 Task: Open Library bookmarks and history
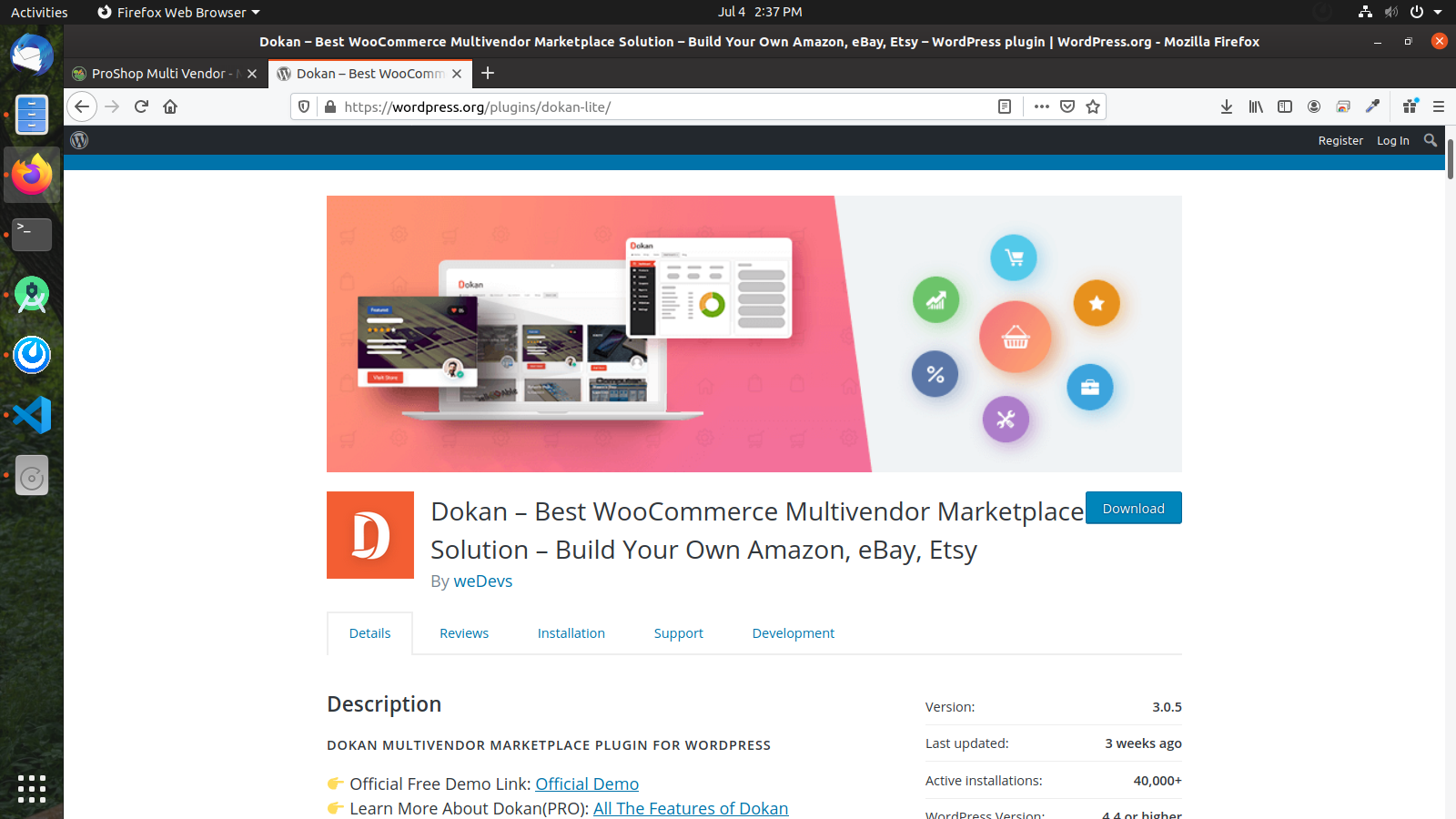coord(1256,106)
